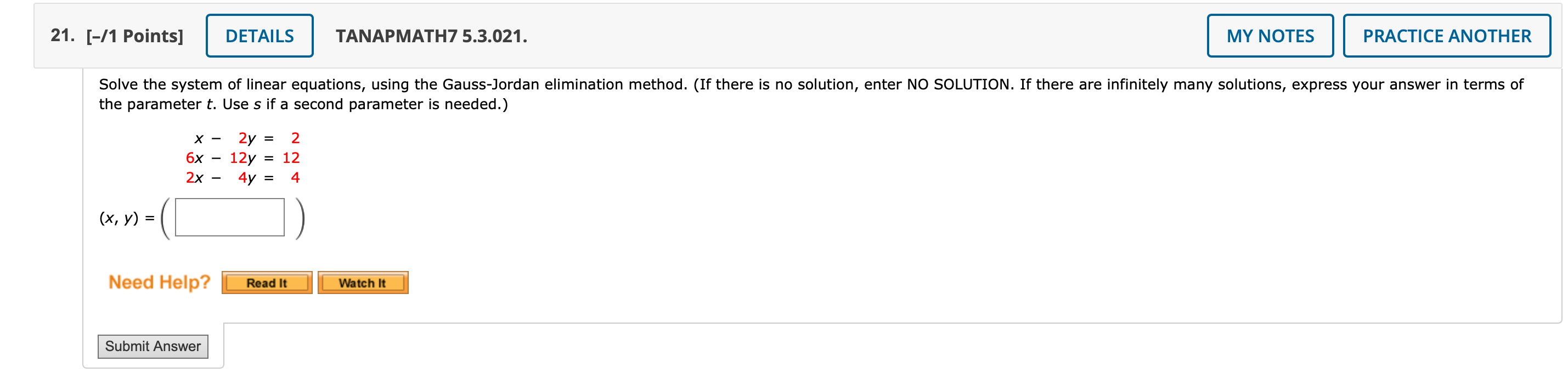1568x384 pixels.
Task: Click the orange Watch It icon button
Action: click(363, 283)
